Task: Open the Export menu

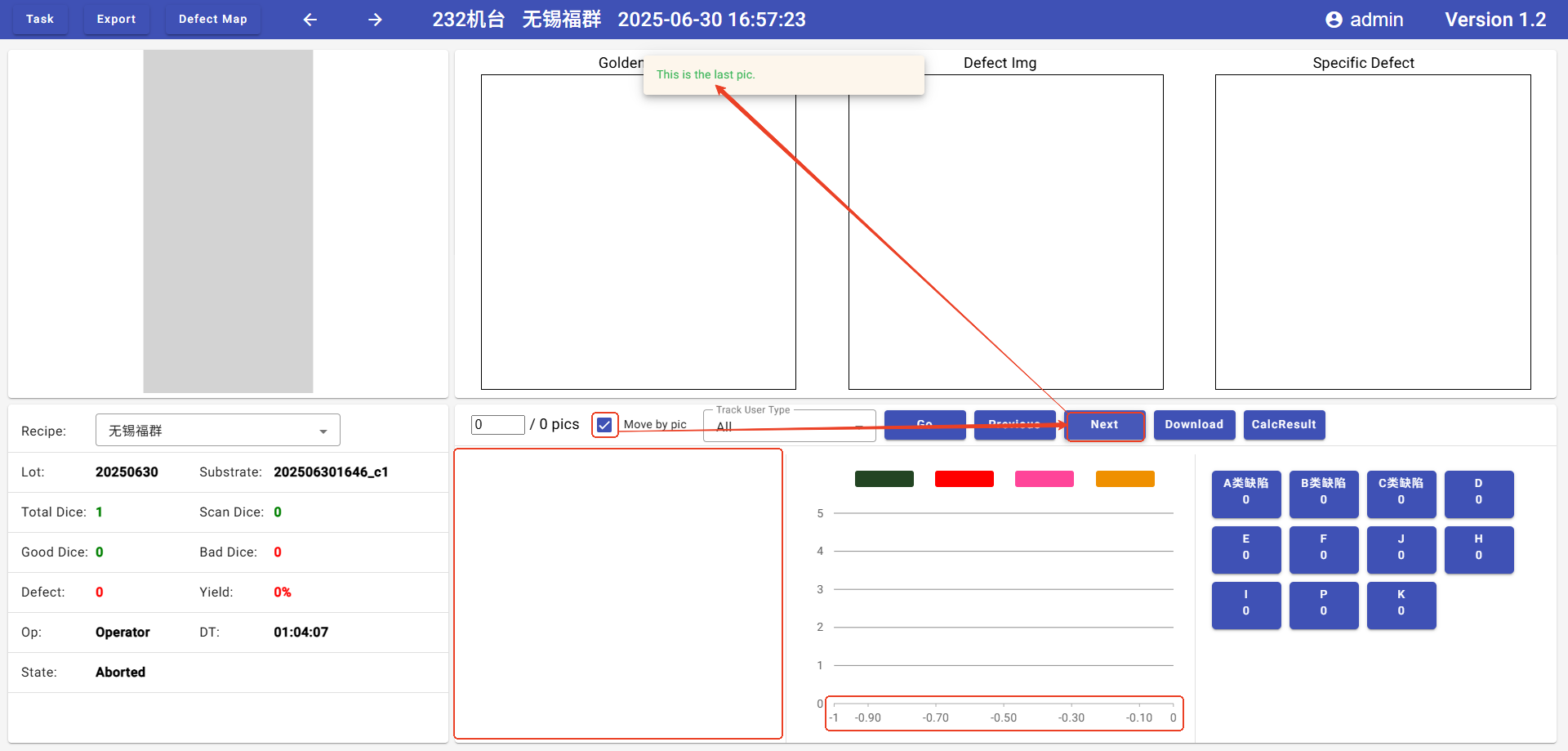Action: (x=117, y=19)
